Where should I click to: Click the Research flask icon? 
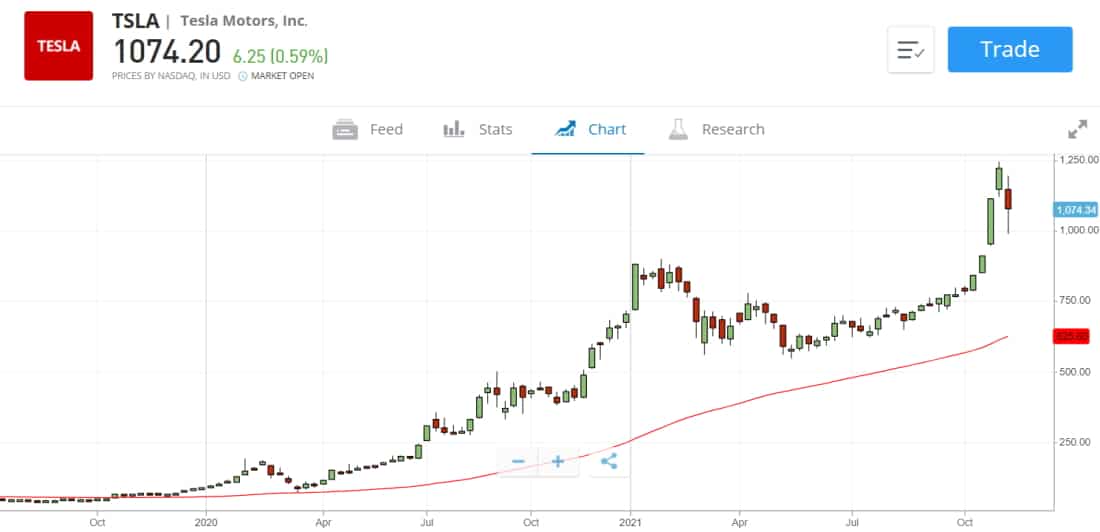678,129
